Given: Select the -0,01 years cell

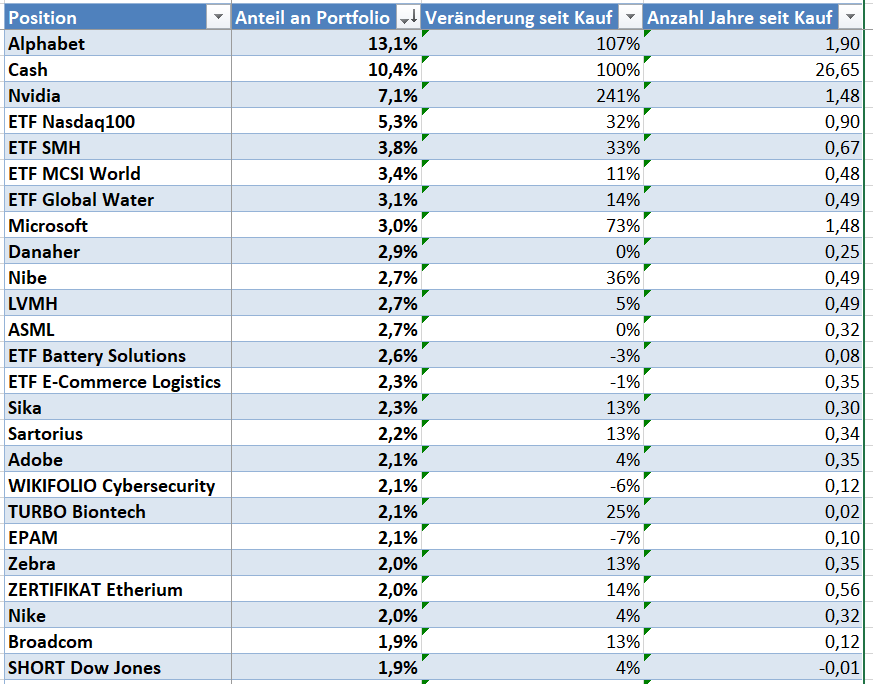Looking at the screenshot, I should pyautogui.click(x=753, y=668).
